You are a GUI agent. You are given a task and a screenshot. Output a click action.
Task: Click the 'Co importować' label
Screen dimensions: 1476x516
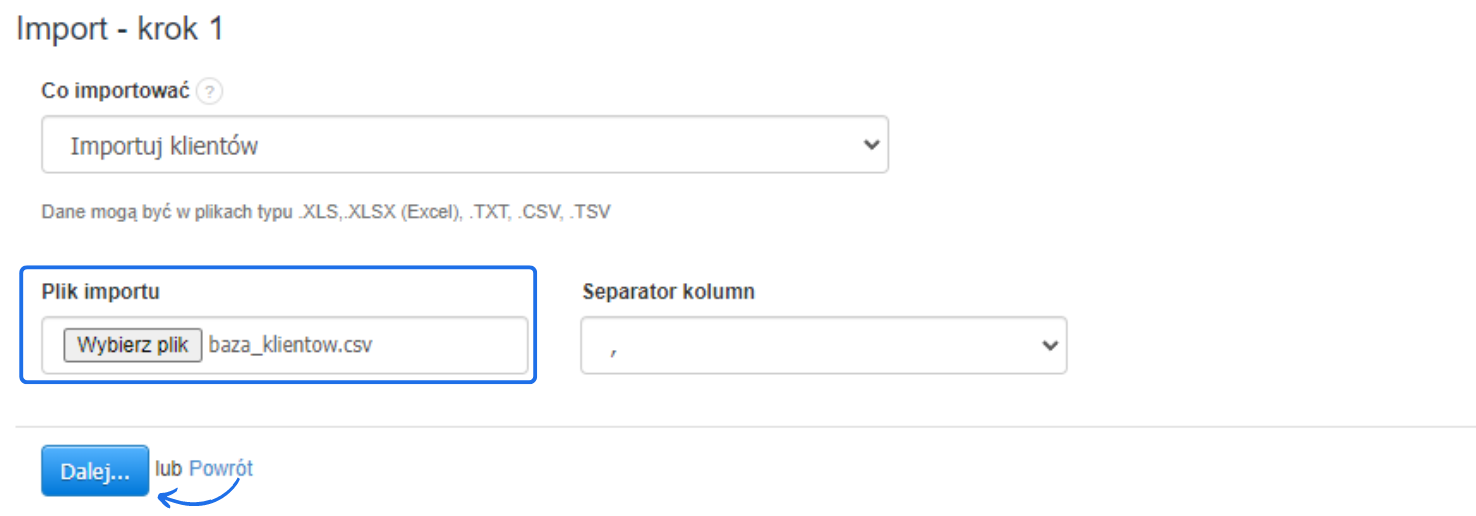point(115,90)
